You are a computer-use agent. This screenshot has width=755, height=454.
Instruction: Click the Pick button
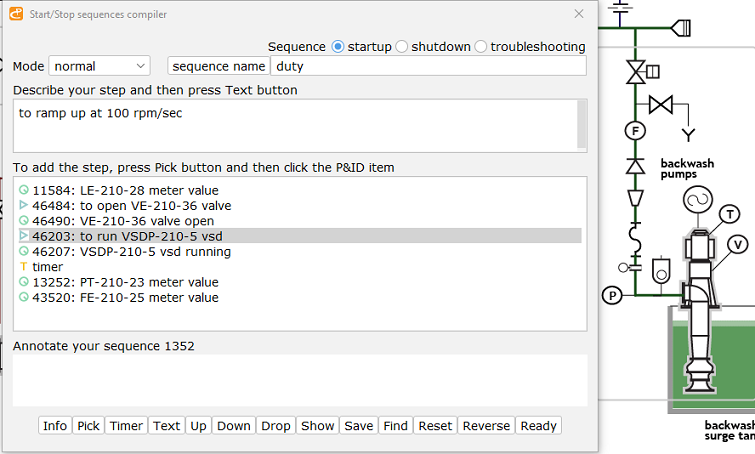[88, 426]
